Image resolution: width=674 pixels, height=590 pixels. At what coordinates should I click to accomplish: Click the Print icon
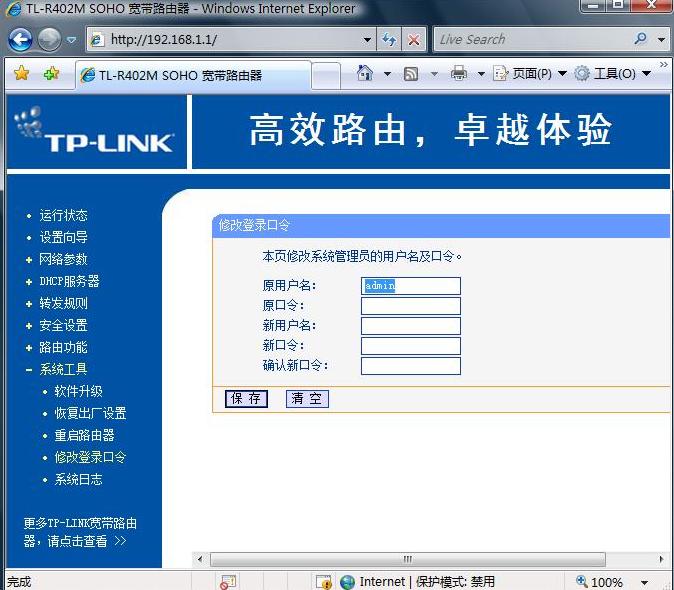pyautogui.click(x=459, y=73)
